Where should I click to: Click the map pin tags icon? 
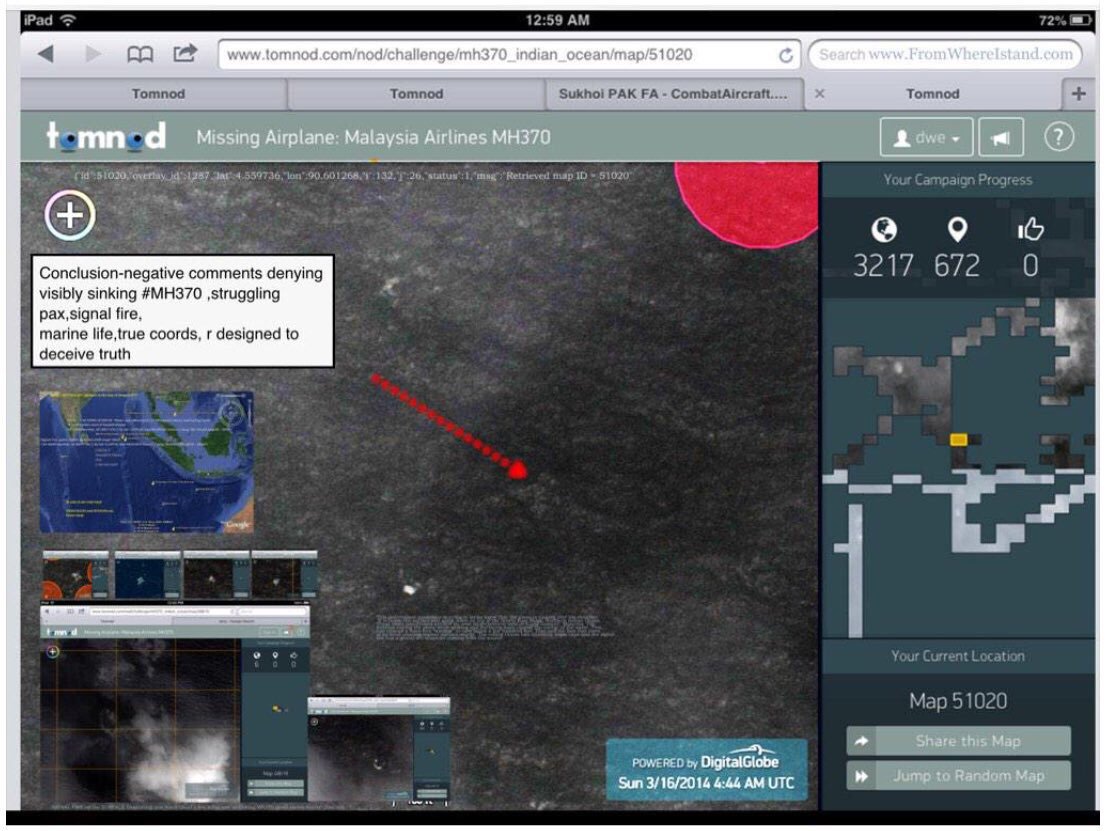coord(957,230)
